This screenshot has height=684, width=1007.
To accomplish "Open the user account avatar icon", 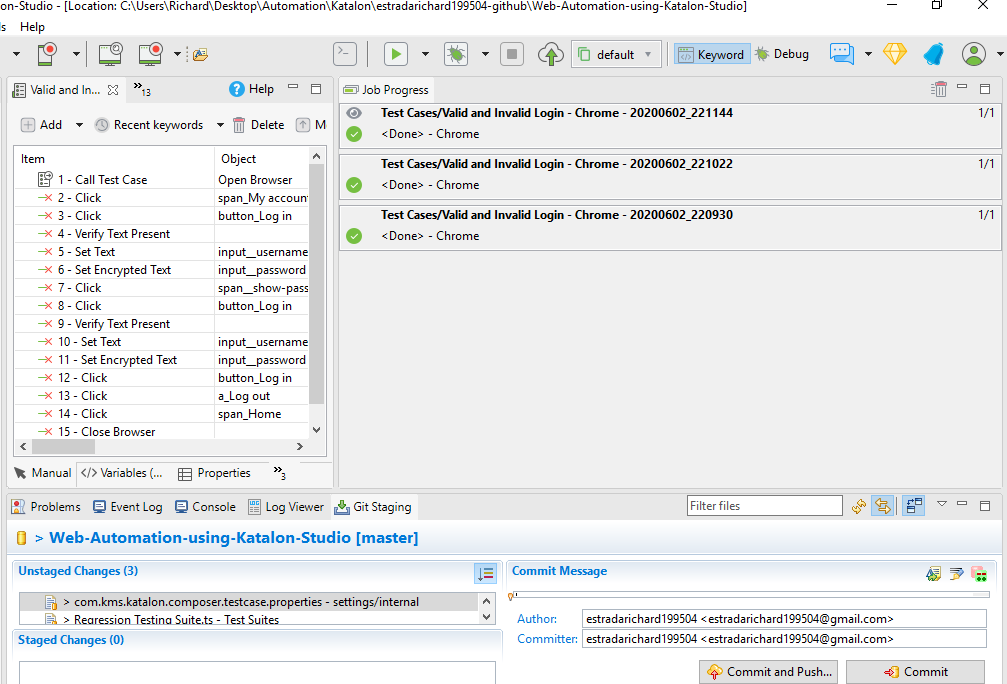I will tap(974, 54).
